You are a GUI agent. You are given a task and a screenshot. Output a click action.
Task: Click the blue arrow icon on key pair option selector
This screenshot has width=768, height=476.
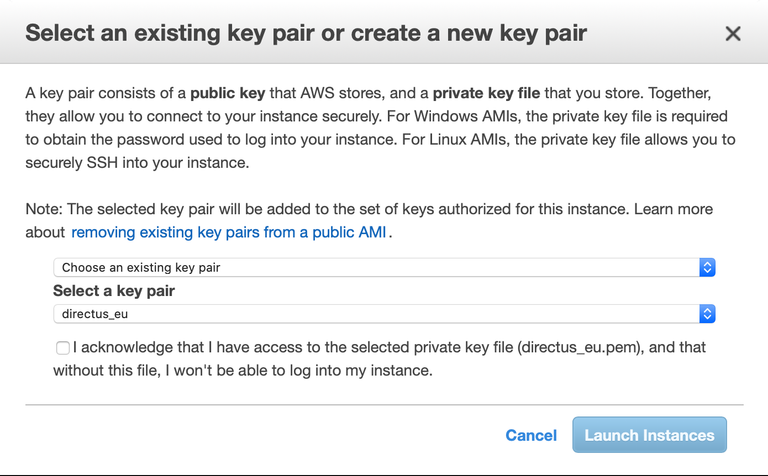707,268
